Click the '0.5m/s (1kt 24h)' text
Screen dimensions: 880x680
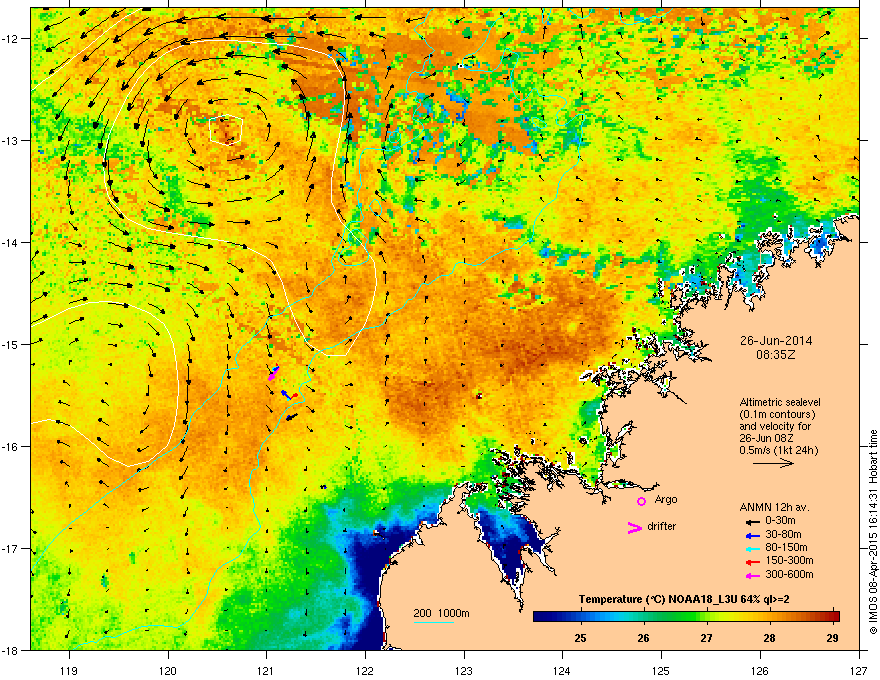(x=778, y=450)
